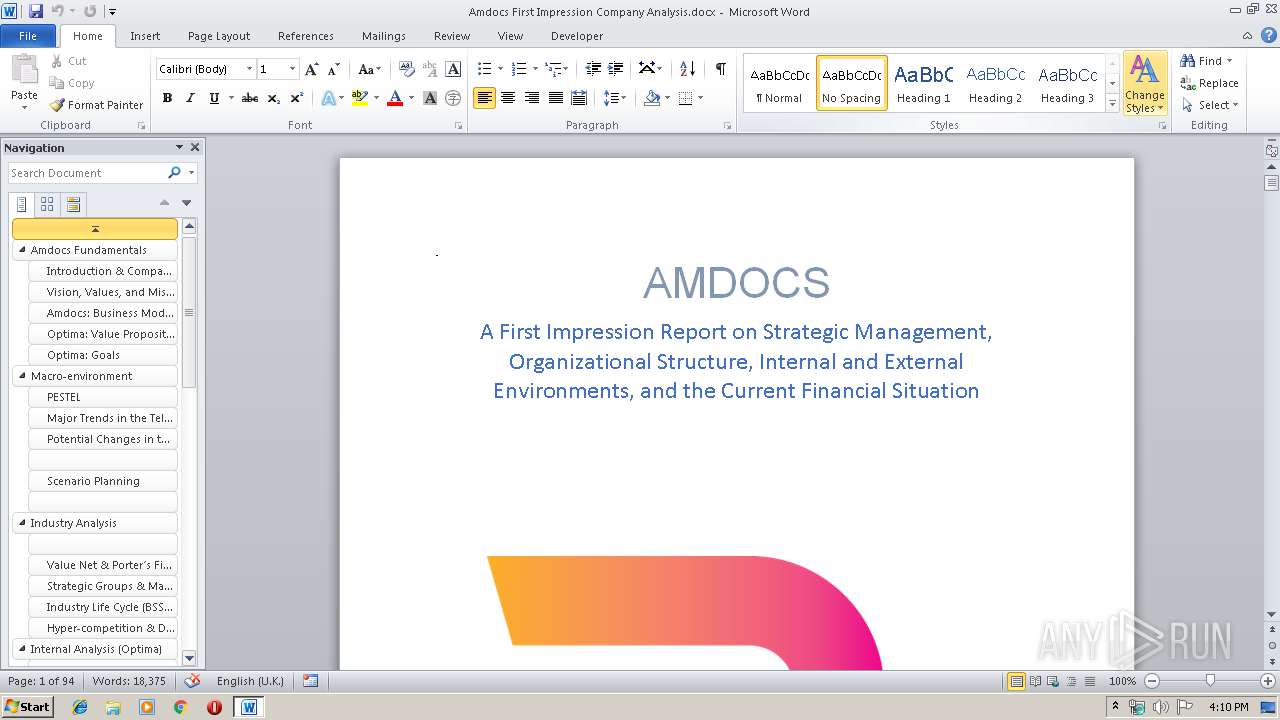The width and height of the screenshot is (1280, 720).
Task: Apply text highlight color
Action: 360,98
